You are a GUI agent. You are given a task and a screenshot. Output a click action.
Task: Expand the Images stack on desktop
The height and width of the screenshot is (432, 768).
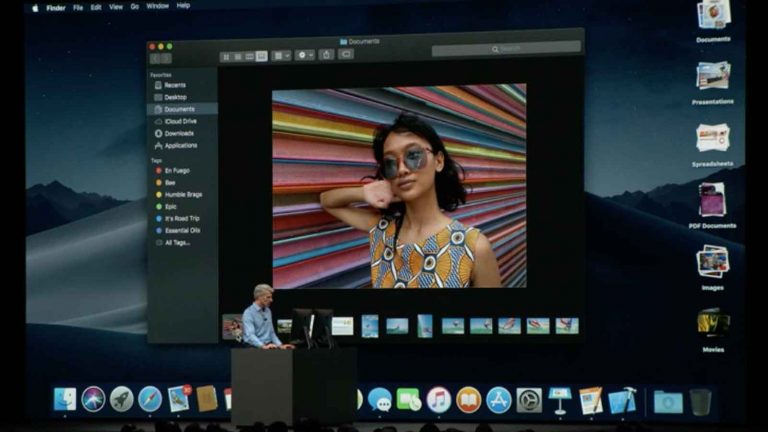click(x=713, y=263)
